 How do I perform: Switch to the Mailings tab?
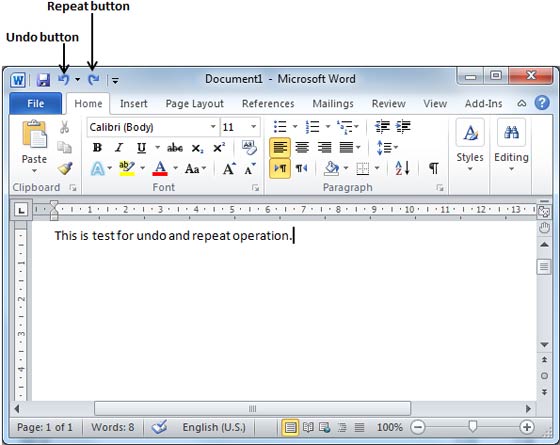(x=333, y=104)
